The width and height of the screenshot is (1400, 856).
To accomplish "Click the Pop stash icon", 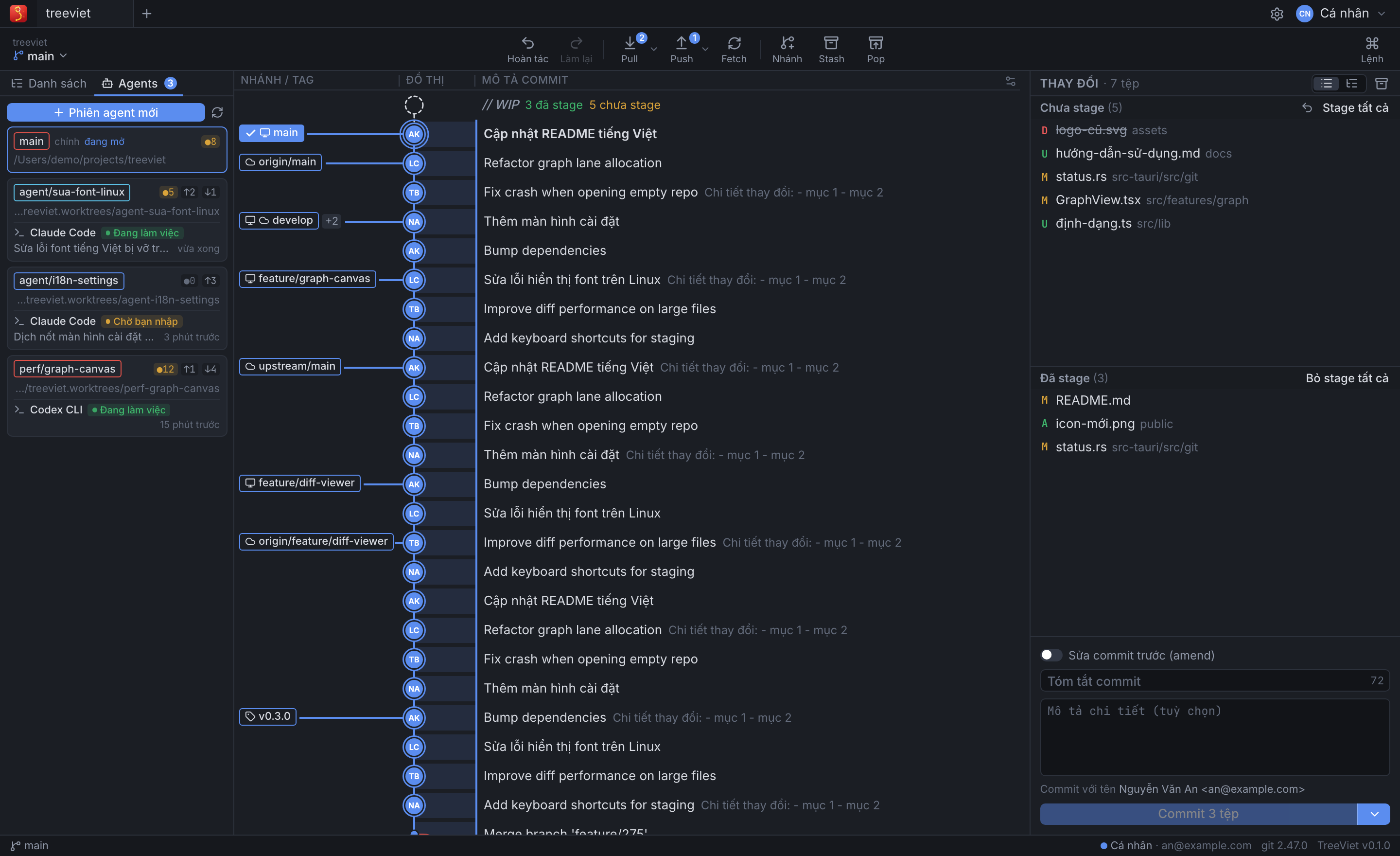I will 875,43.
